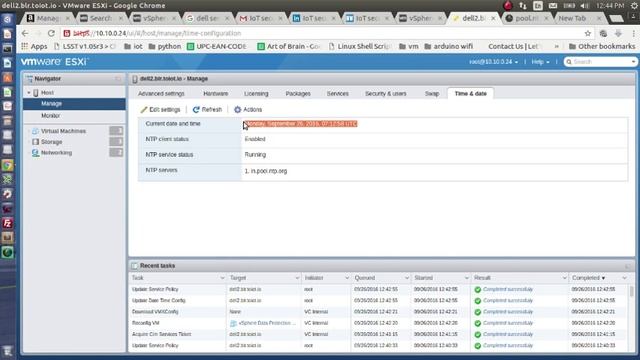Bookmark this page with the star
Screen dimensions: 640x360
[588, 33]
